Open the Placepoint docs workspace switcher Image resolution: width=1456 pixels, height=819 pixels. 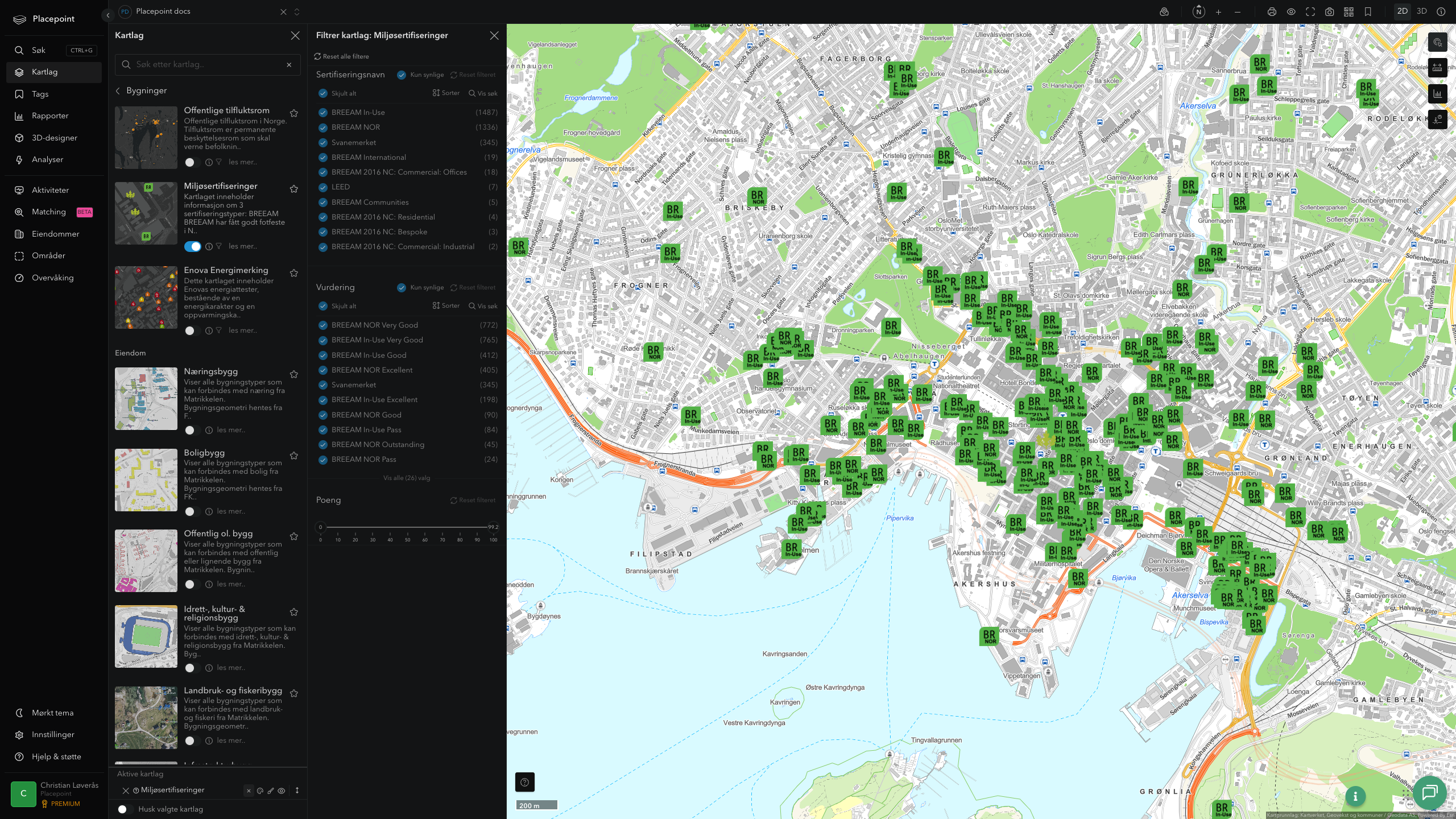[x=297, y=12]
